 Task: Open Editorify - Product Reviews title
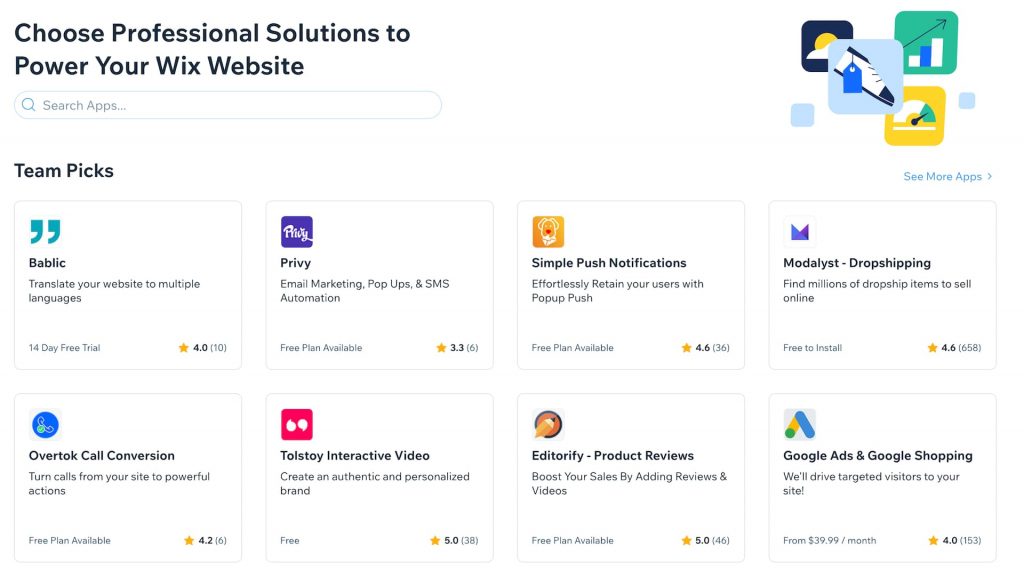(x=613, y=455)
